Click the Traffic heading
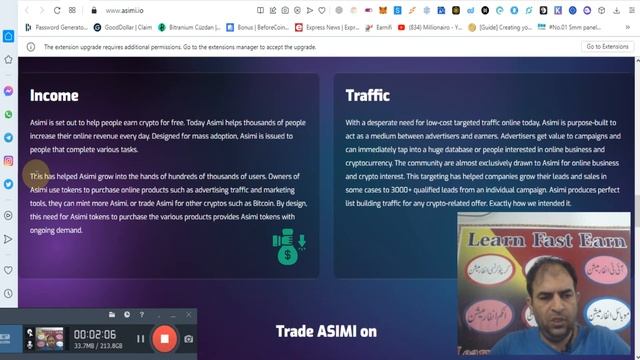640x360 pixels. [x=367, y=96]
